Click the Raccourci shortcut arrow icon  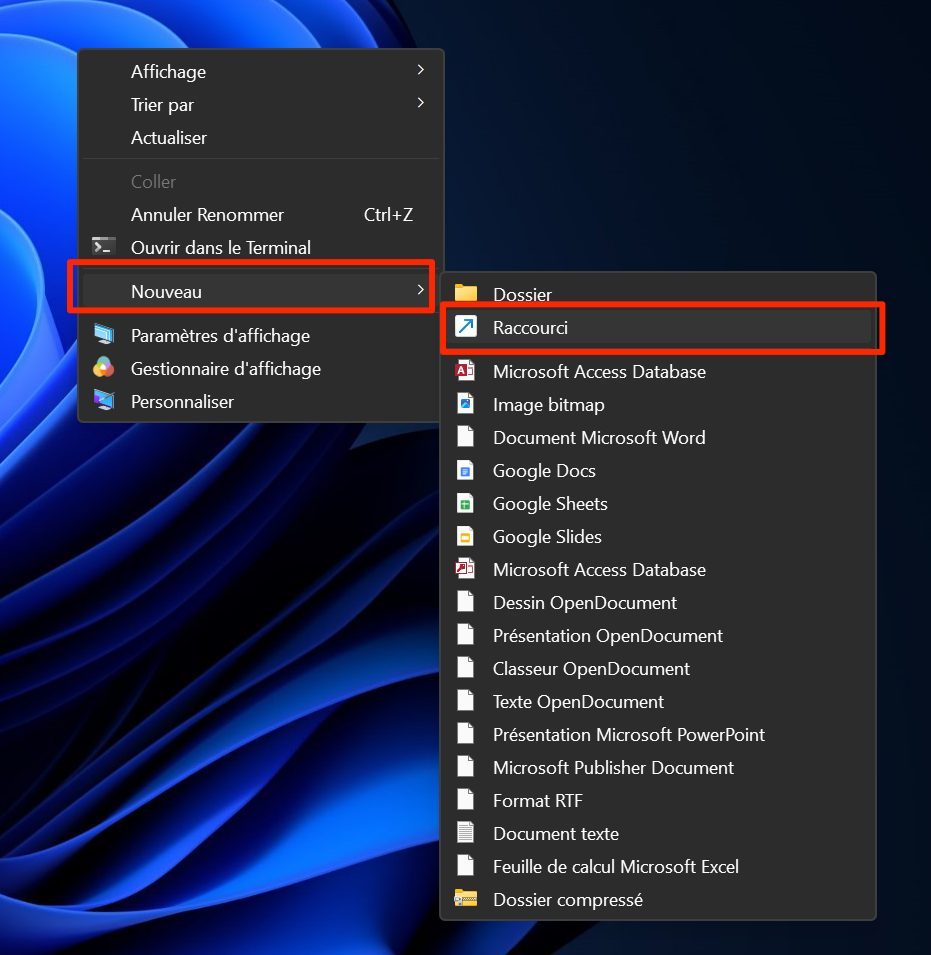(x=466, y=327)
